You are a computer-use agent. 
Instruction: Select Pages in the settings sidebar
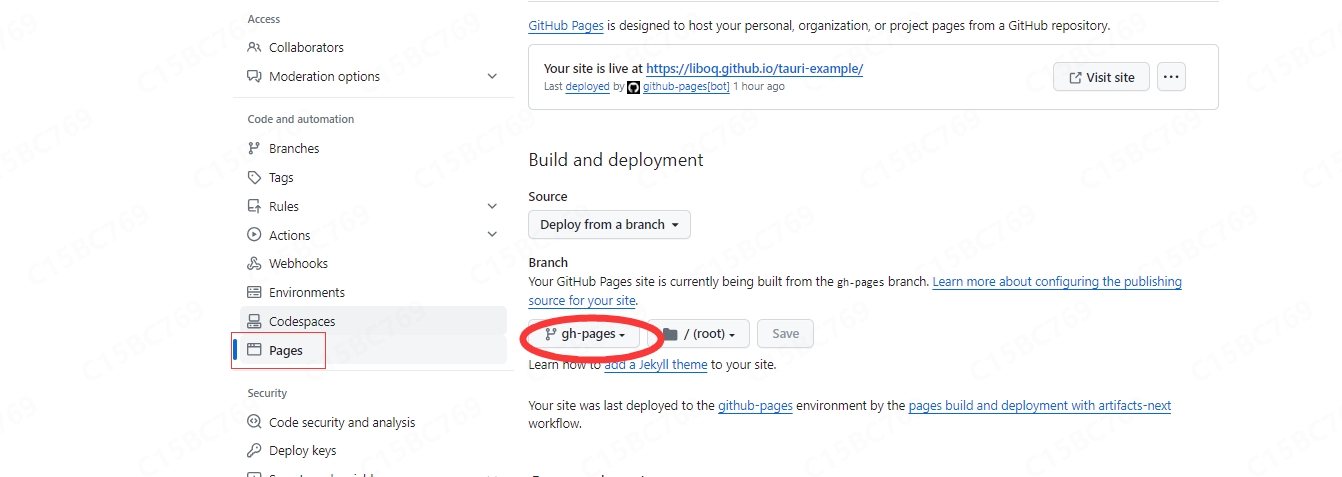(x=285, y=350)
